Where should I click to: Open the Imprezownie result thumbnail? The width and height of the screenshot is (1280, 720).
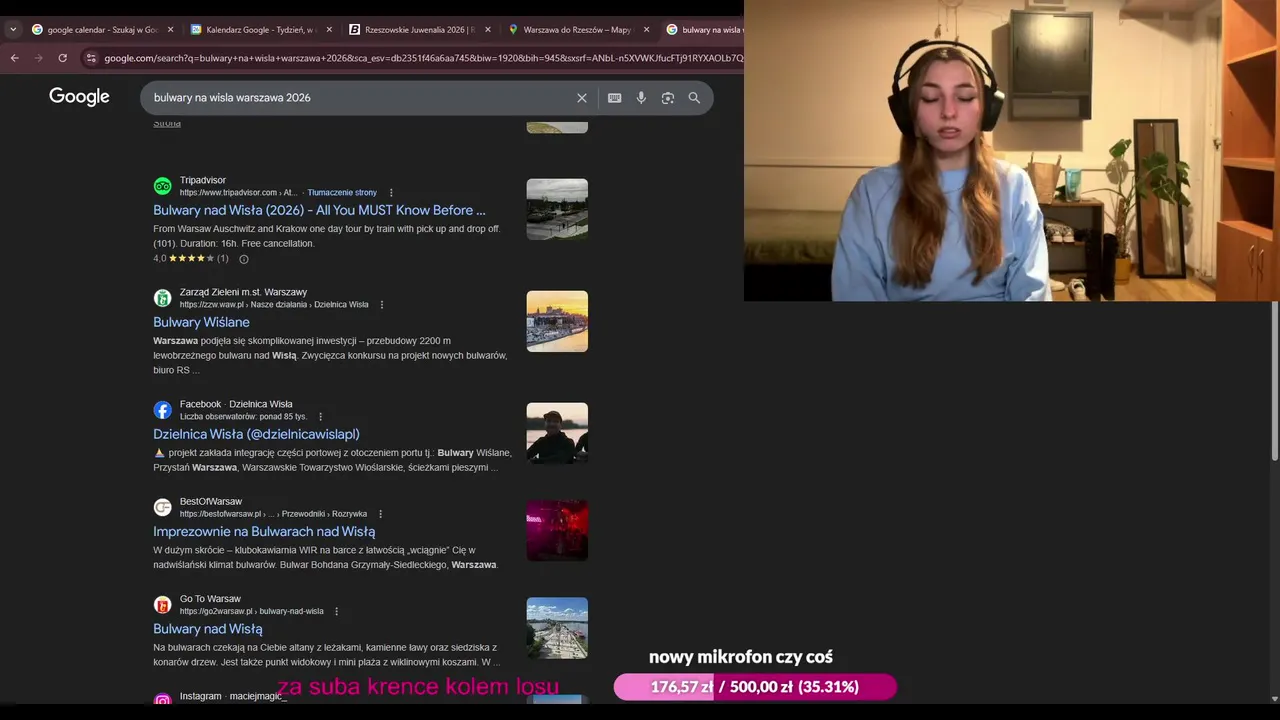point(557,530)
